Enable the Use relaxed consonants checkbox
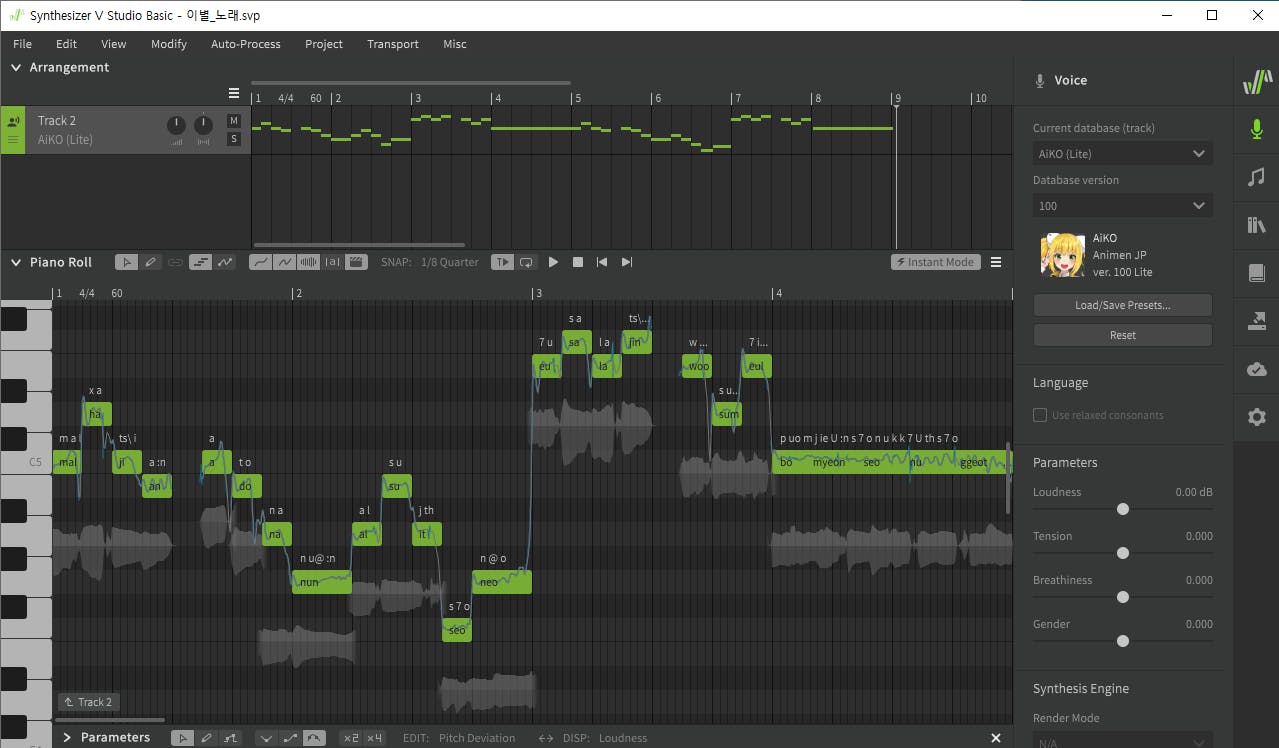The image size is (1279, 748). [x=1040, y=415]
